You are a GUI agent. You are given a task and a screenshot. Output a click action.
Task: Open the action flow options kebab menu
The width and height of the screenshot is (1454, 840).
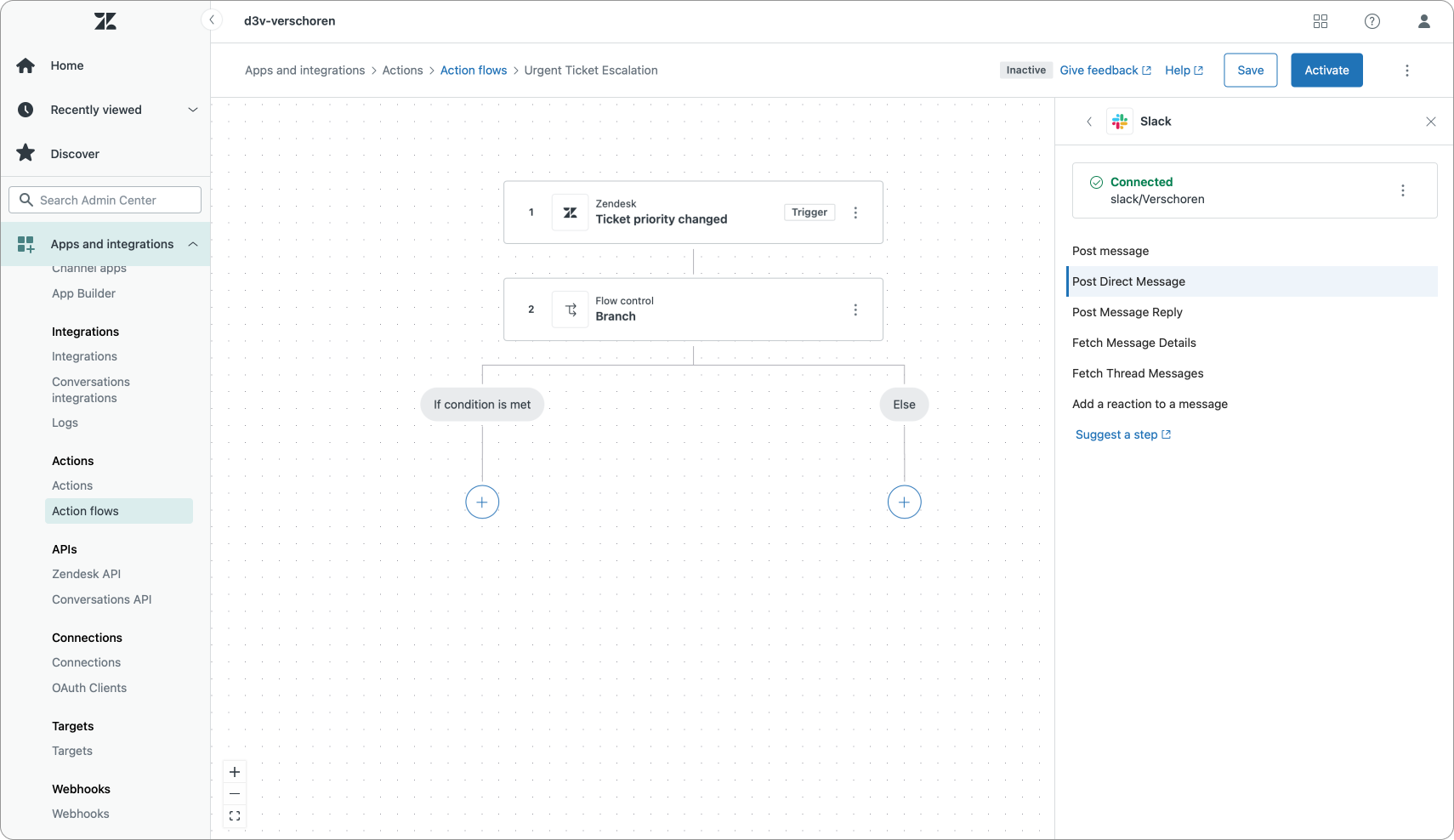click(x=1407, y=71)
